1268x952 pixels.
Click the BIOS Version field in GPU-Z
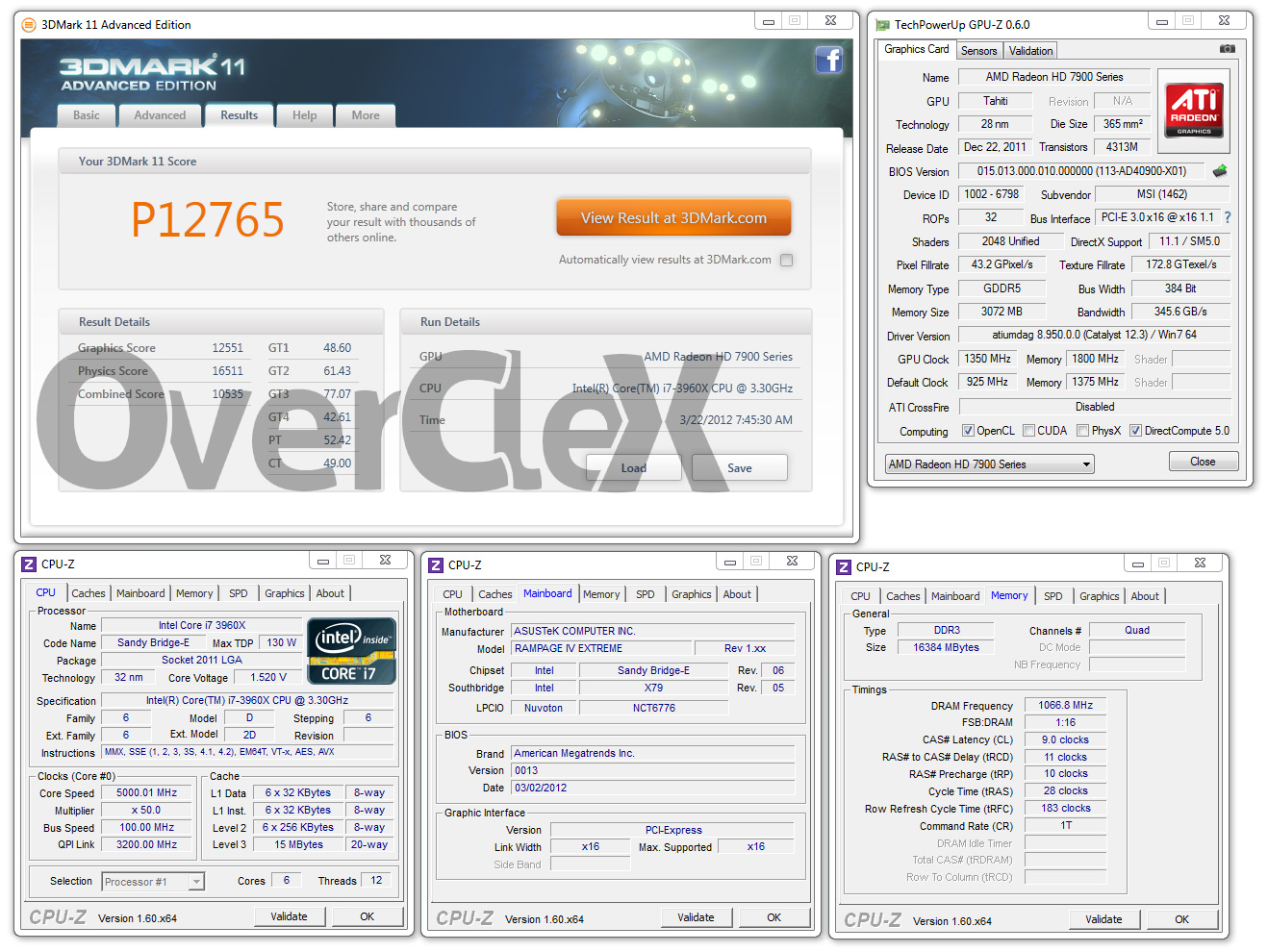pyautogui.click(x=1081, y=171)
